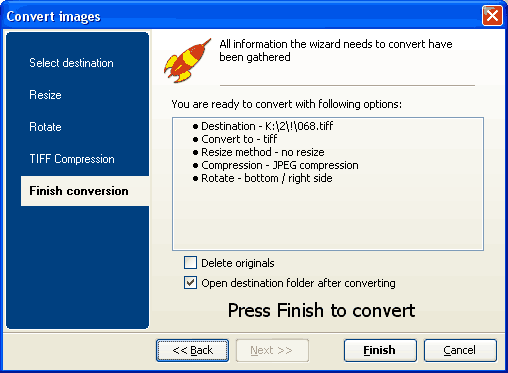Viewport: 508px width, 373px height.
Task: Click the Press Finish to convert text
Action: coord(321,311)
